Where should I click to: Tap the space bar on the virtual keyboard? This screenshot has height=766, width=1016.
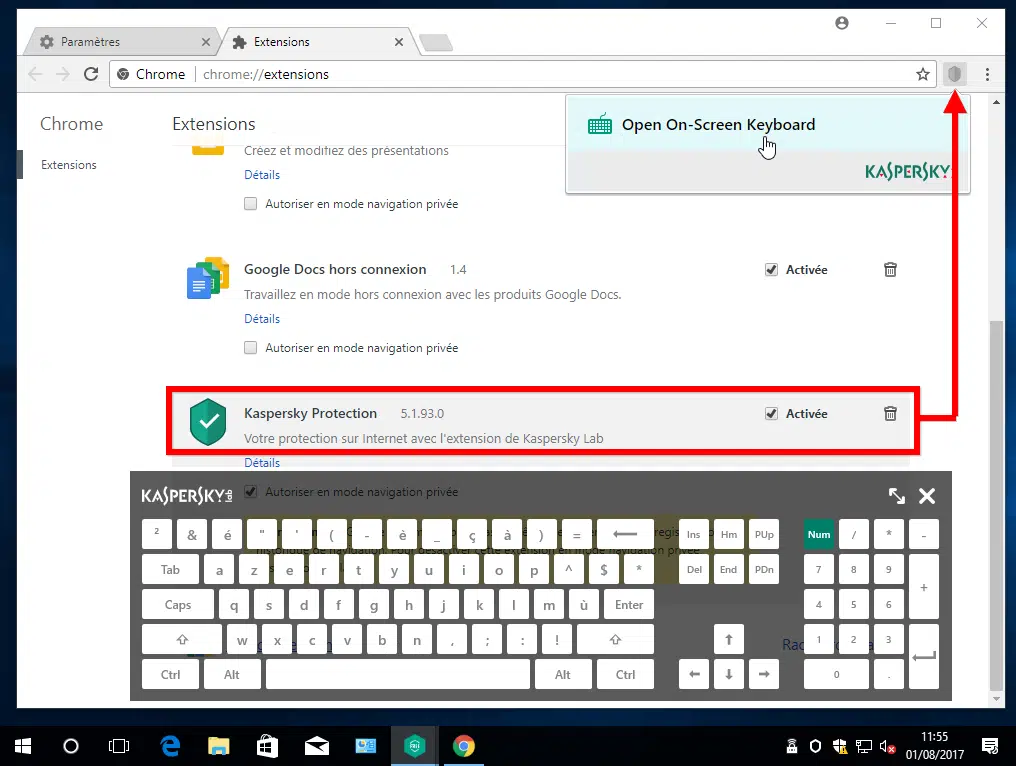click(398, 675)
